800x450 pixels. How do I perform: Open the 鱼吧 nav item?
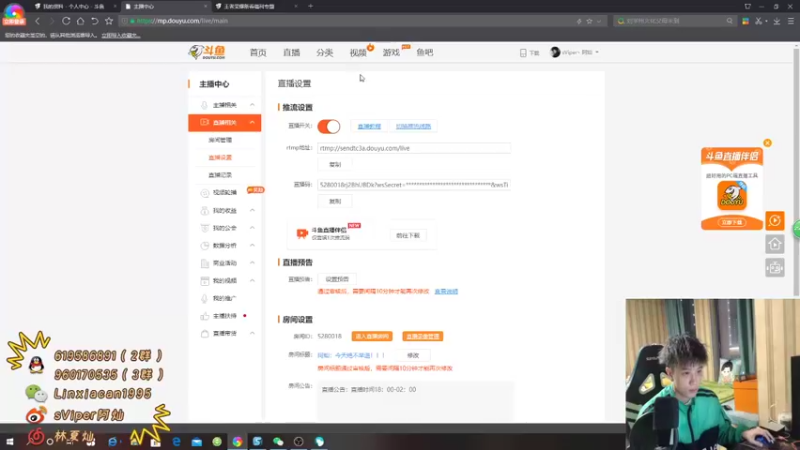point(424,53)
